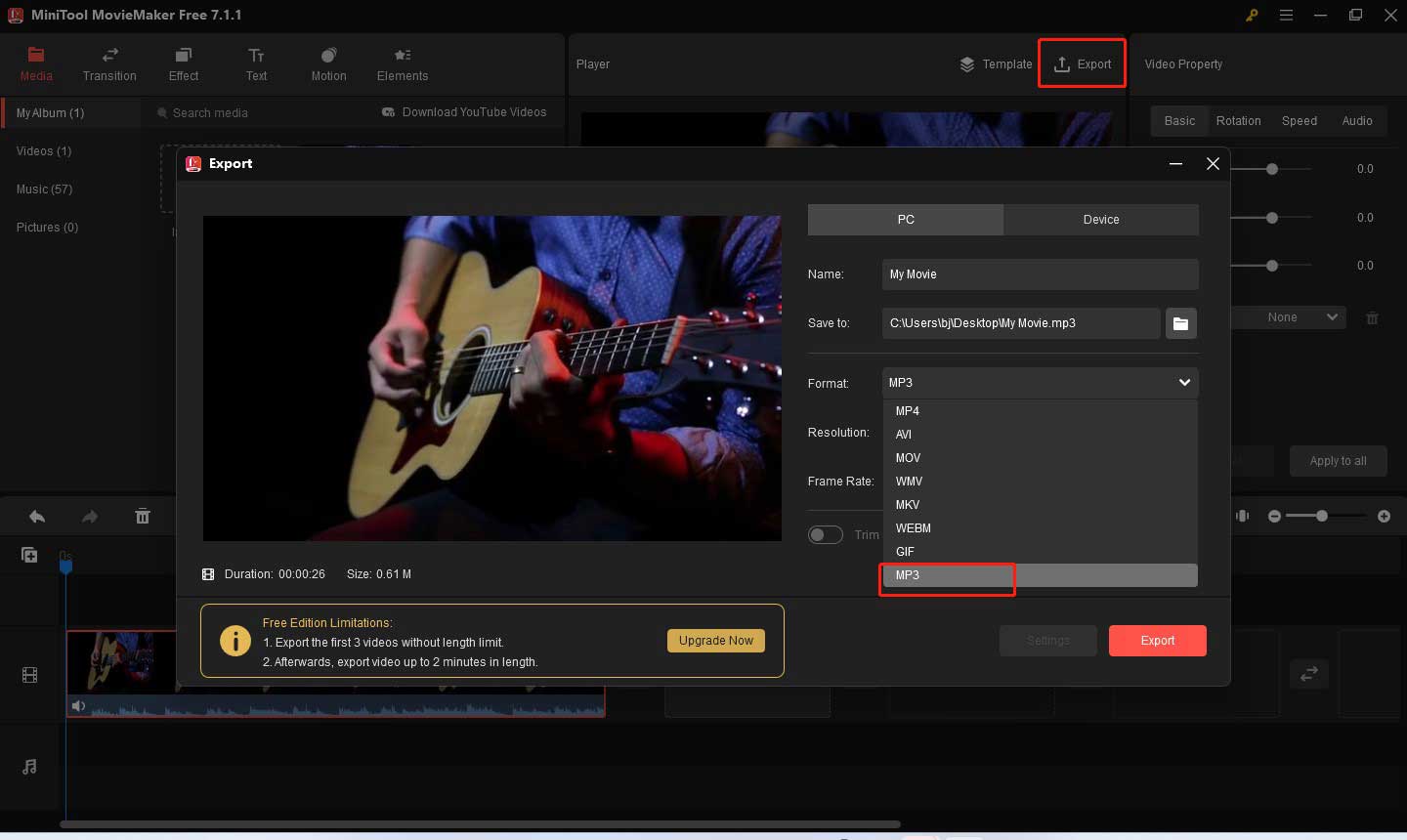The image size is (1407, 840).
Task: Switch to the Device tab
Action: click(x=1101, y=219)
